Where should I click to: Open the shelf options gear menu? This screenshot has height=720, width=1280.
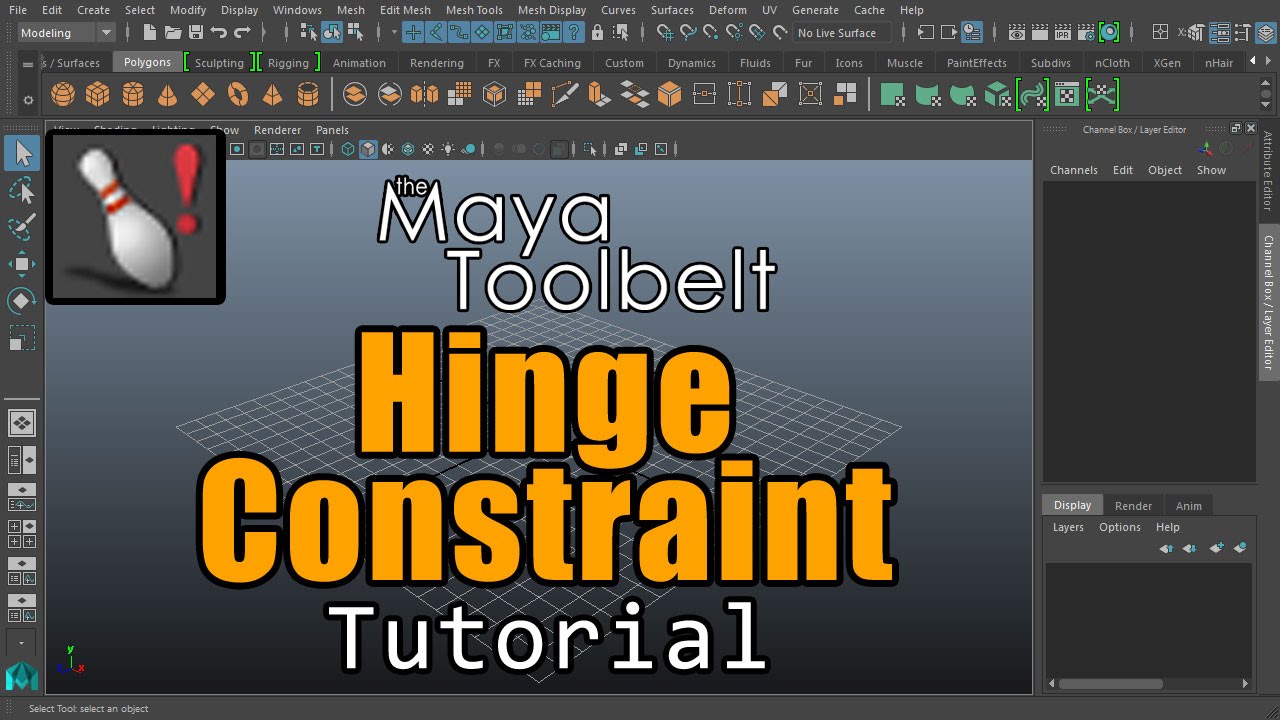(27, 100)
